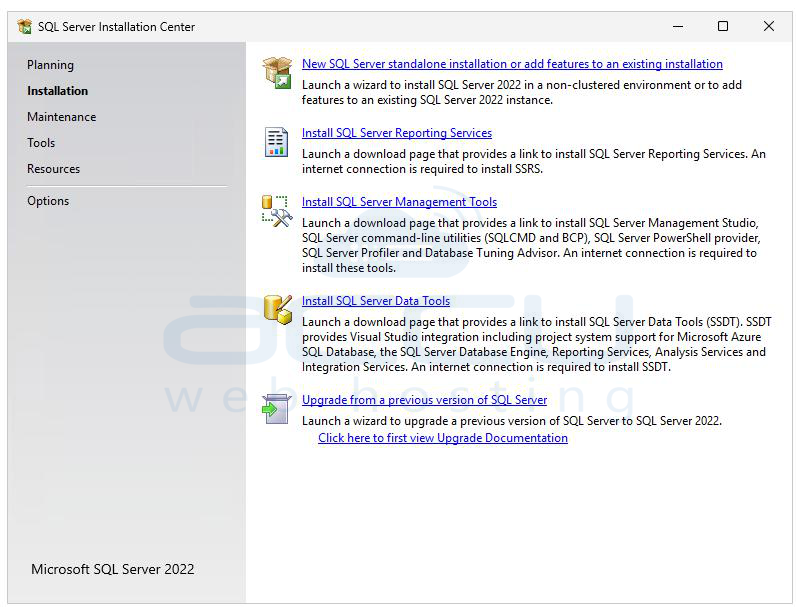The width and height of the screenshot is (796, 607).
Task: Minimize the SQL Server Installation Center window
Action: tap(677, 27)
